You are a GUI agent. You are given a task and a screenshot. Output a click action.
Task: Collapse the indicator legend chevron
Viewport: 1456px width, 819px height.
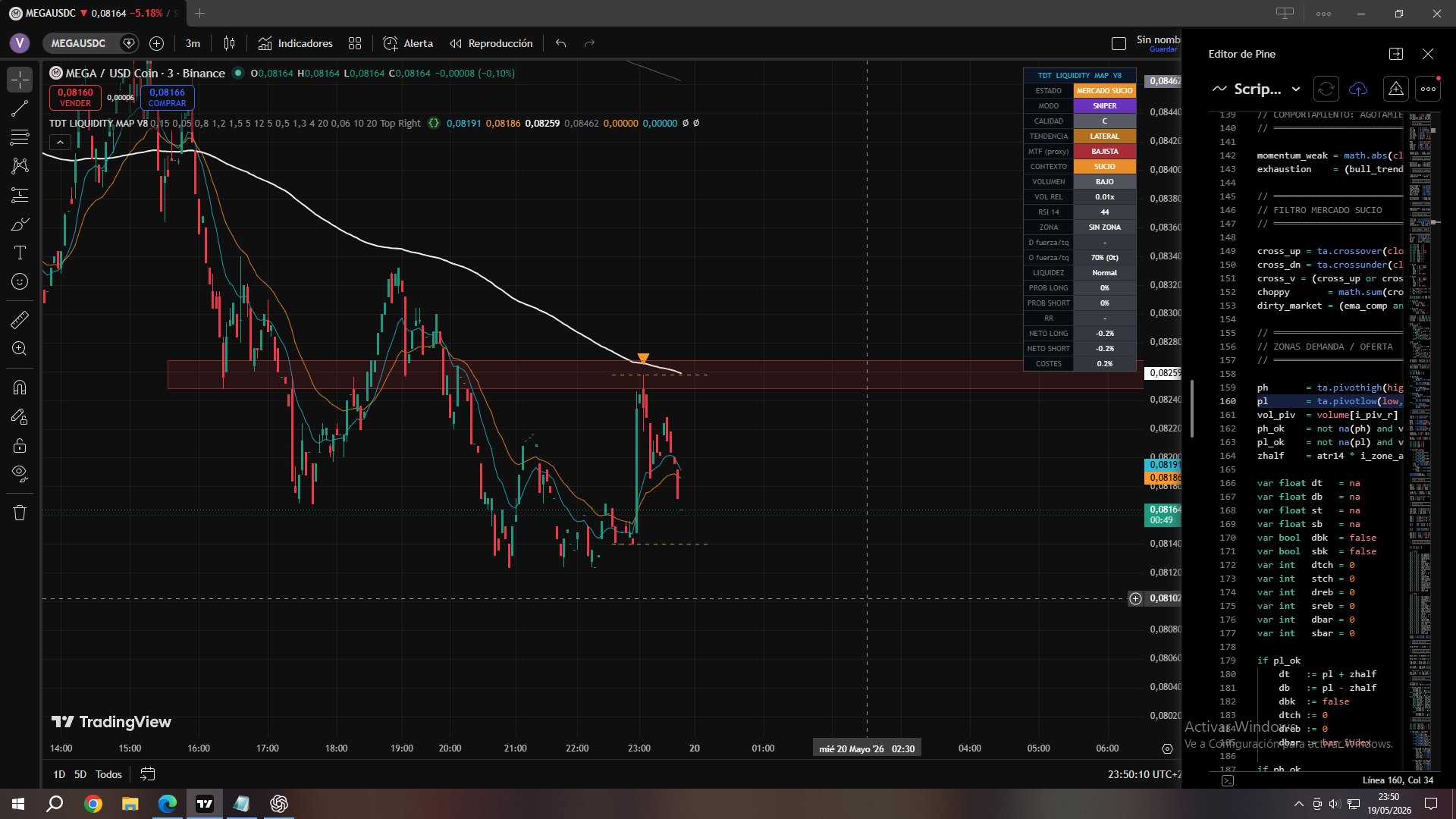60,142
